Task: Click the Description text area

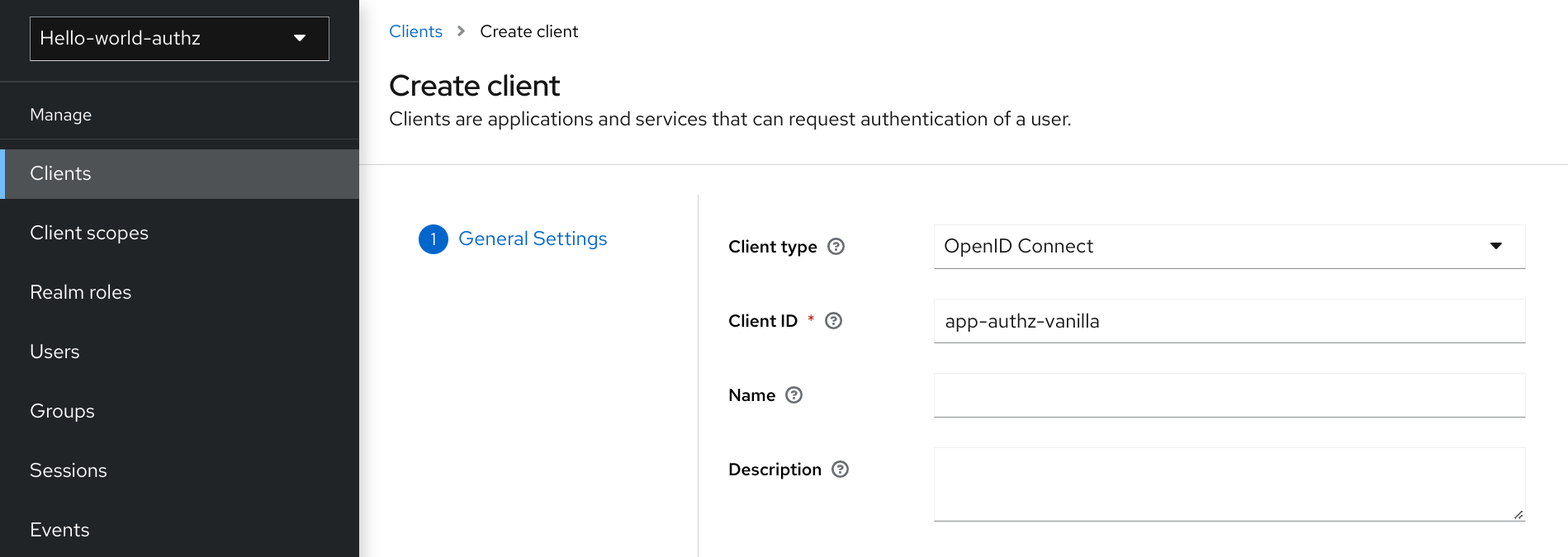Action: [x=1229, y=484]
